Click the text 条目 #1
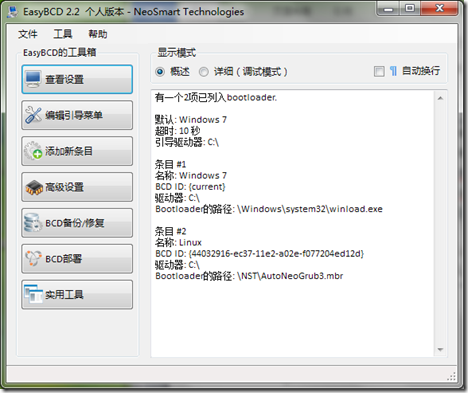468x393 pixels. click(170, 164)
